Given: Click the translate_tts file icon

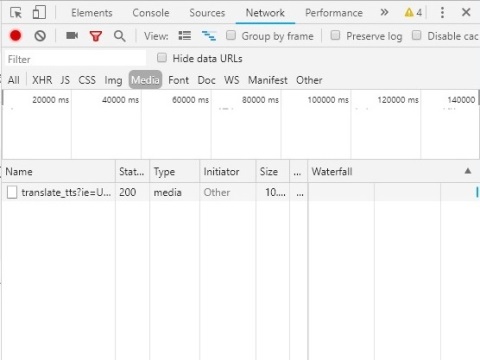Looking at the screenshot, I should pos(12,192).
